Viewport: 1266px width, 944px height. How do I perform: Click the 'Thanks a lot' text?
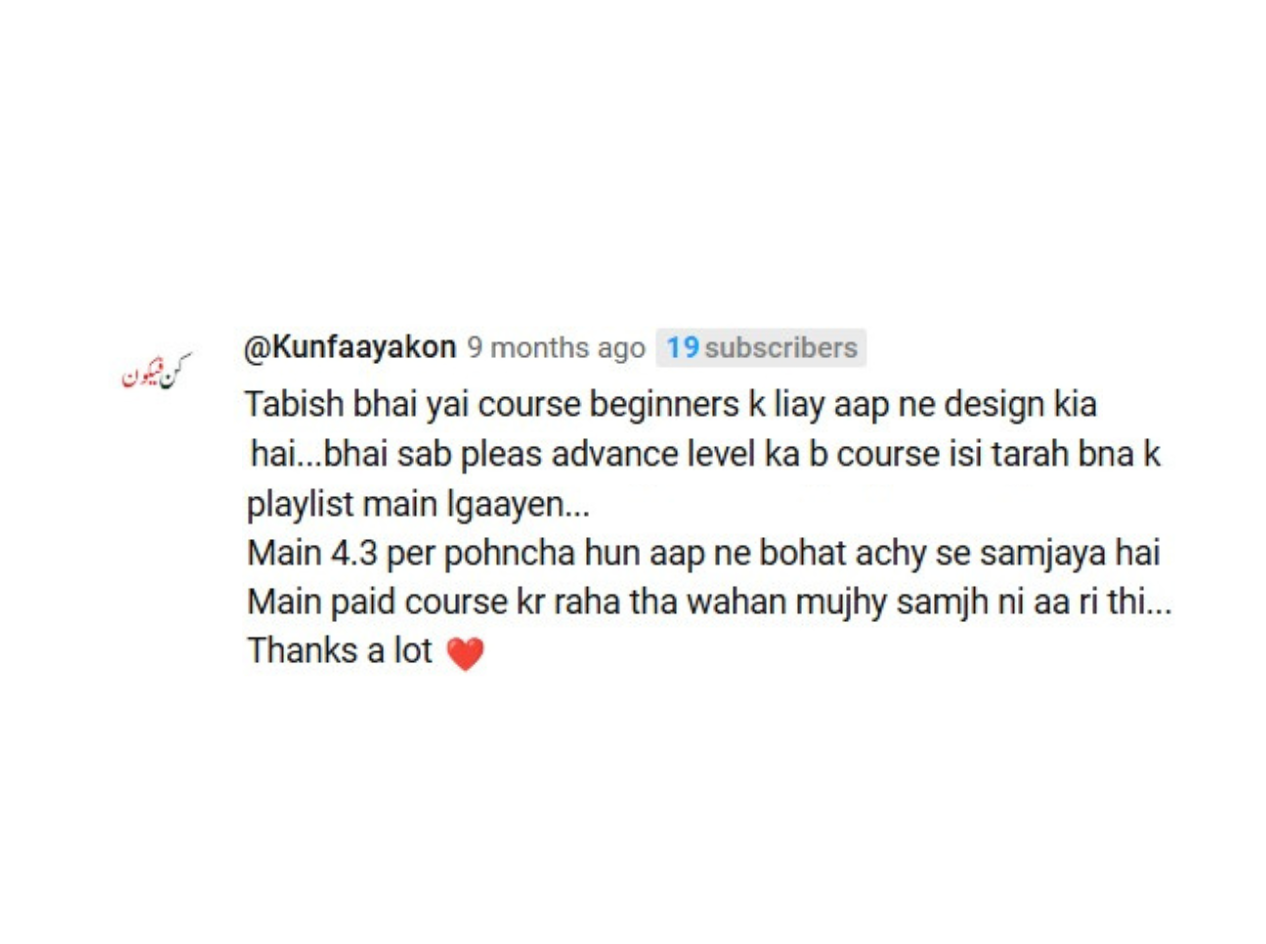[340, 651]
